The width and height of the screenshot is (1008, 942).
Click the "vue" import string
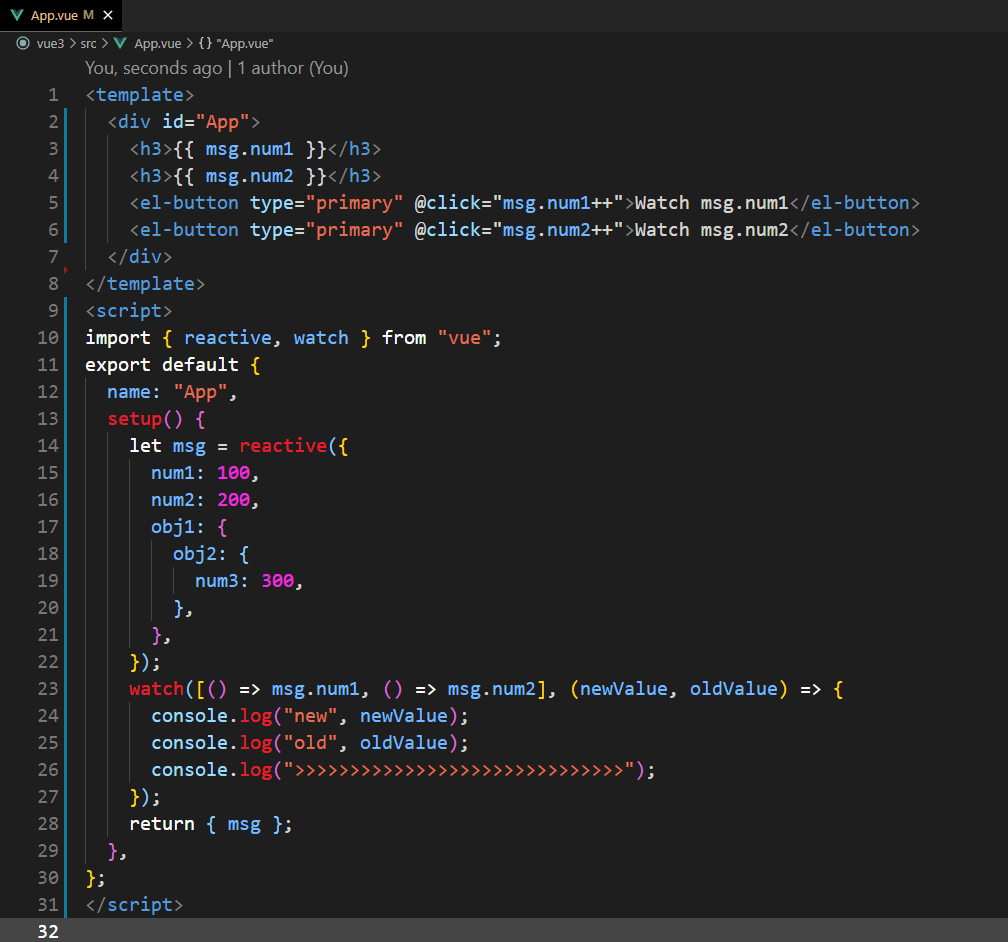click(x=464, y=338)
